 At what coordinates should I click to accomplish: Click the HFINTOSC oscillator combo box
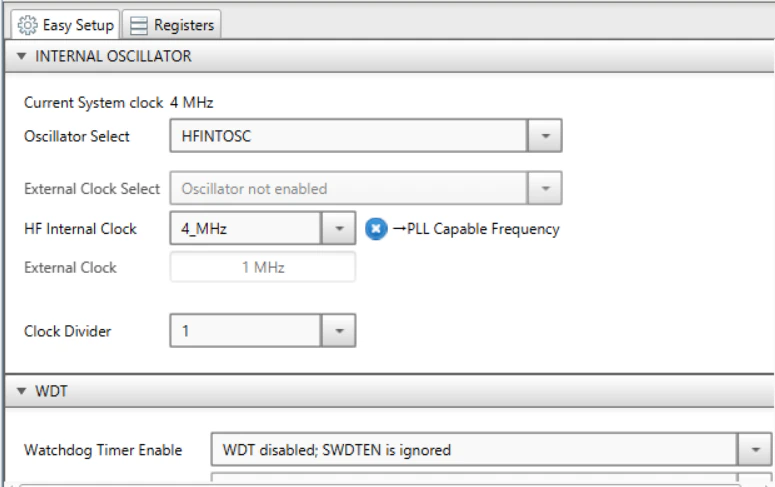click(366, 135)
